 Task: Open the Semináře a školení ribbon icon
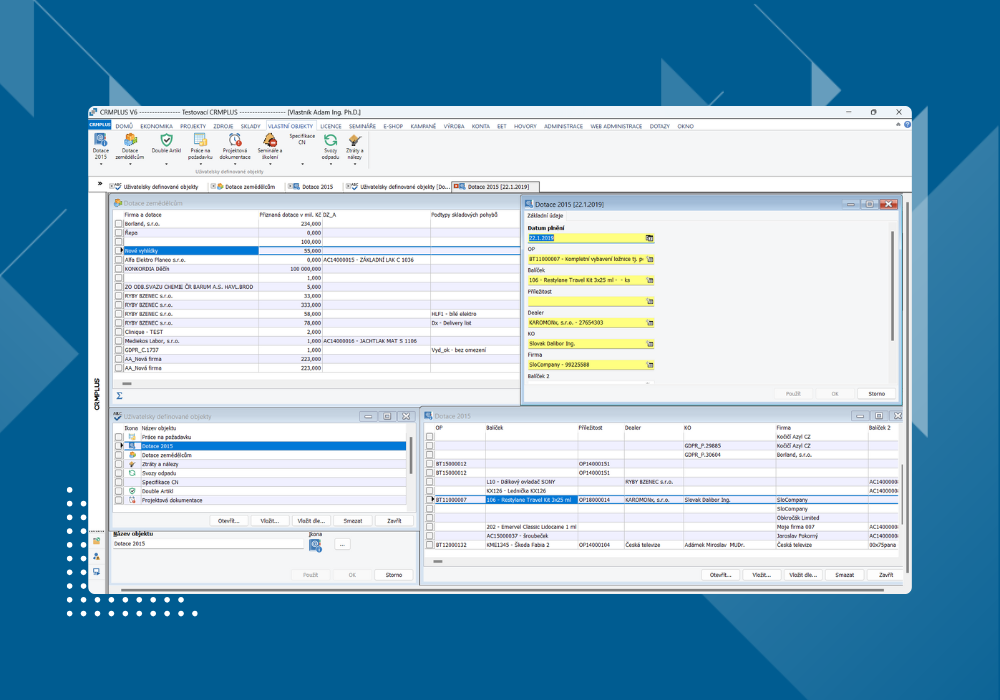click(270, 140)
